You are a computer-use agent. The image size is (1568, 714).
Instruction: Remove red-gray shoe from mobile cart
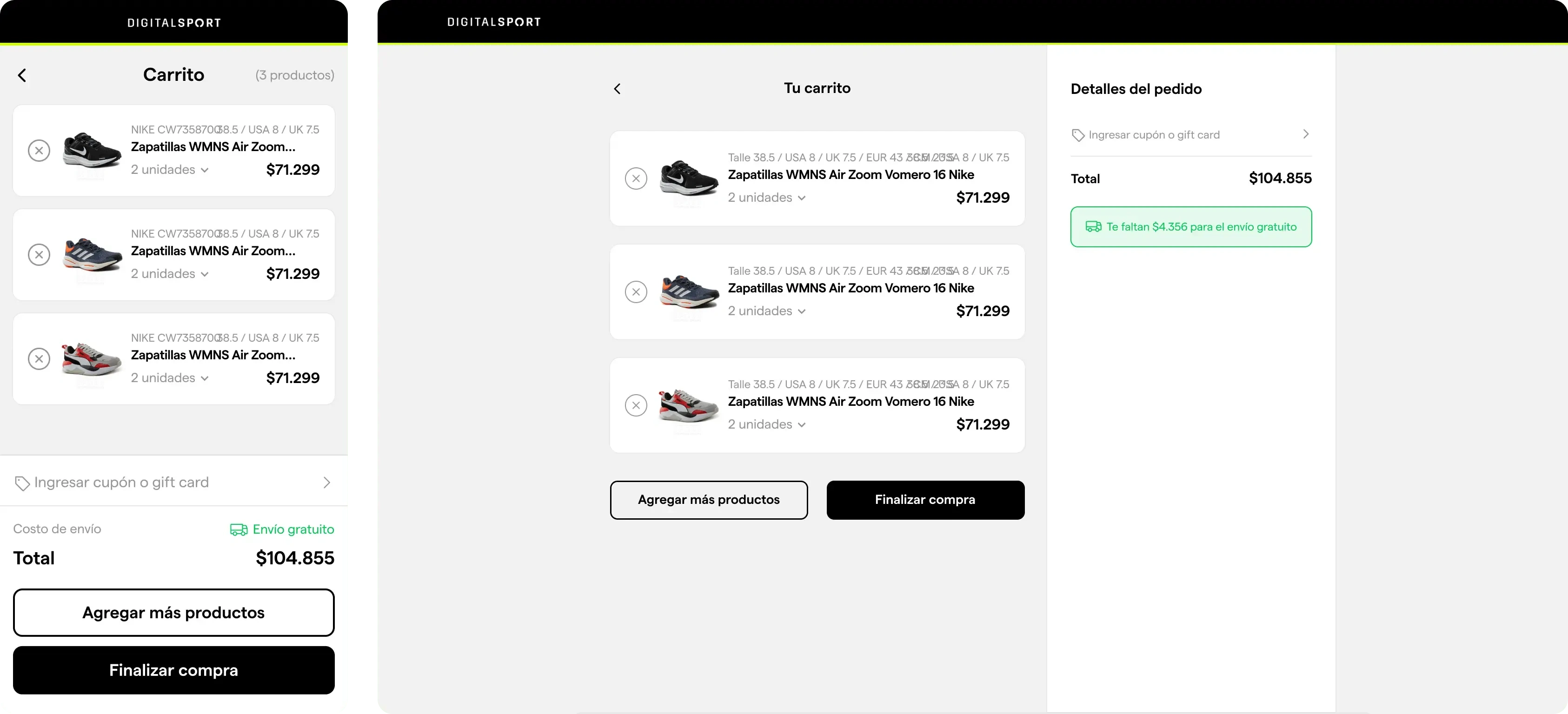click(39, 358)
